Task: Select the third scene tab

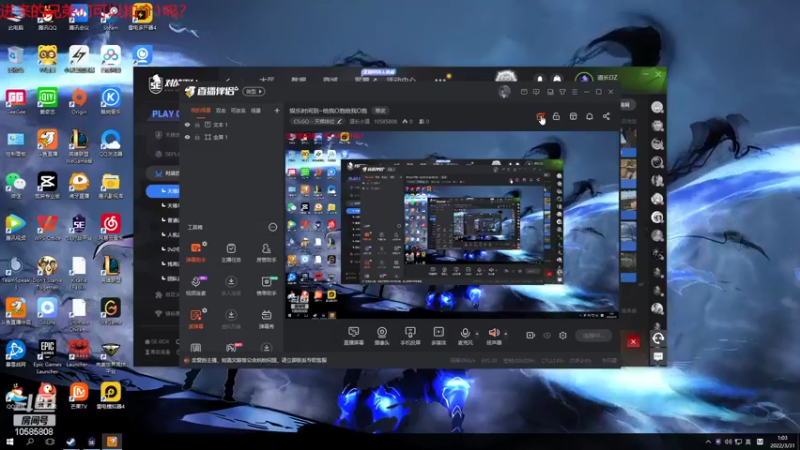Action: tap(238, 110)
